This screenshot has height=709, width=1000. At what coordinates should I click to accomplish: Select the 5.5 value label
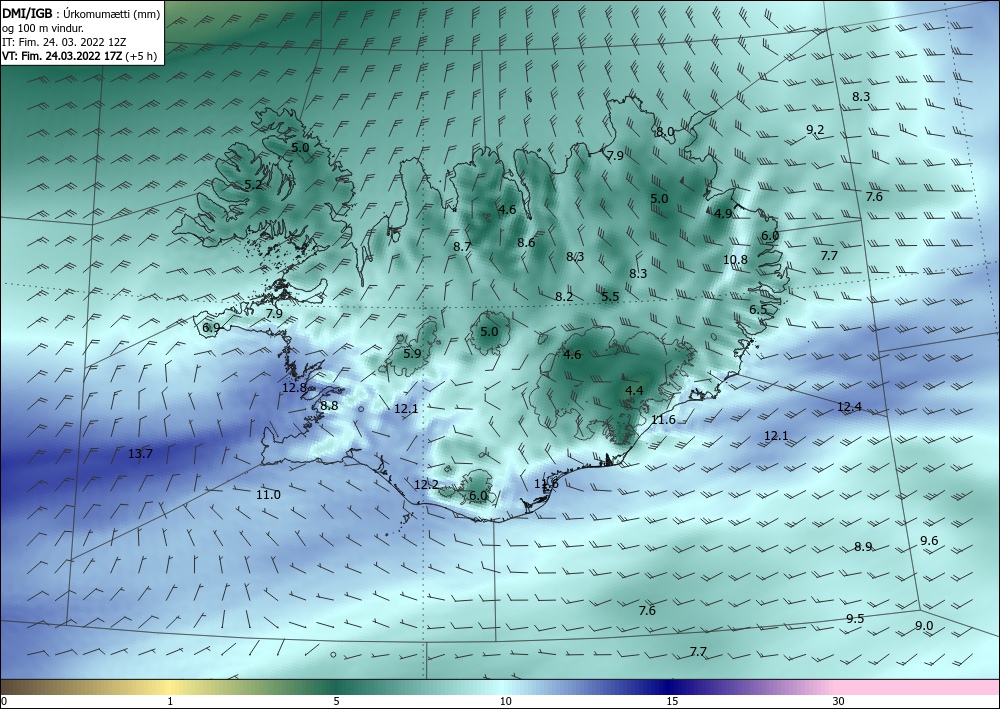tap(610, 296)
